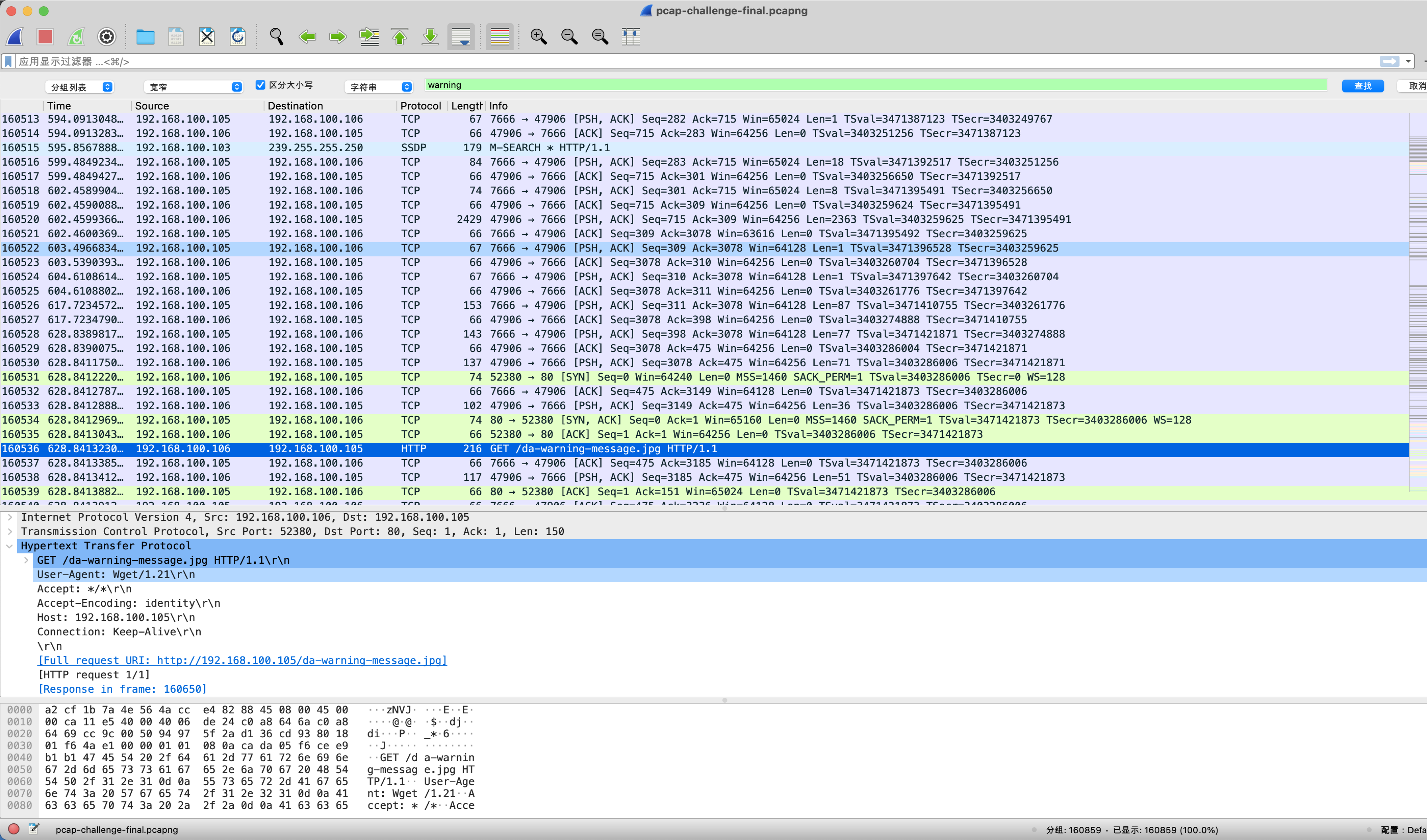Open the Response in frame 160650 link

[x=122, y=689]
